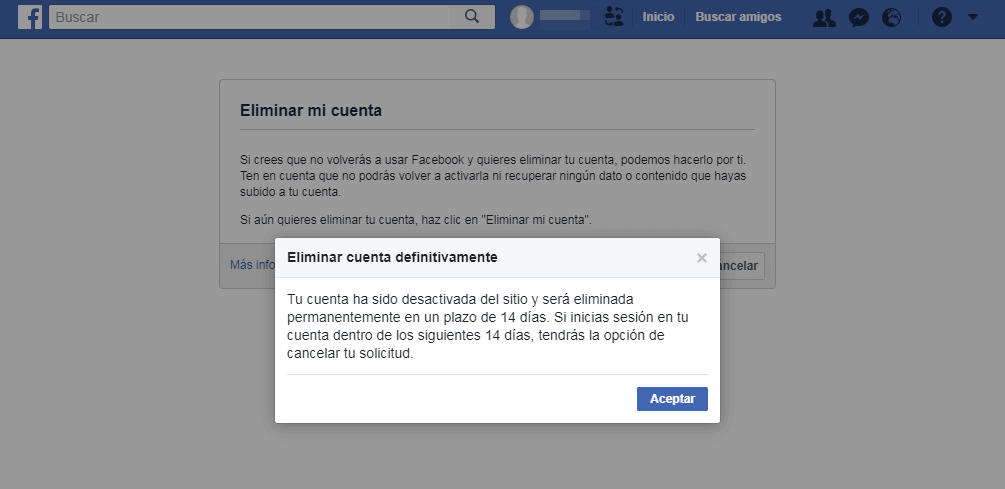Click the text 'Si aún quieres eliminar tu cuenta'

[329, 220]
